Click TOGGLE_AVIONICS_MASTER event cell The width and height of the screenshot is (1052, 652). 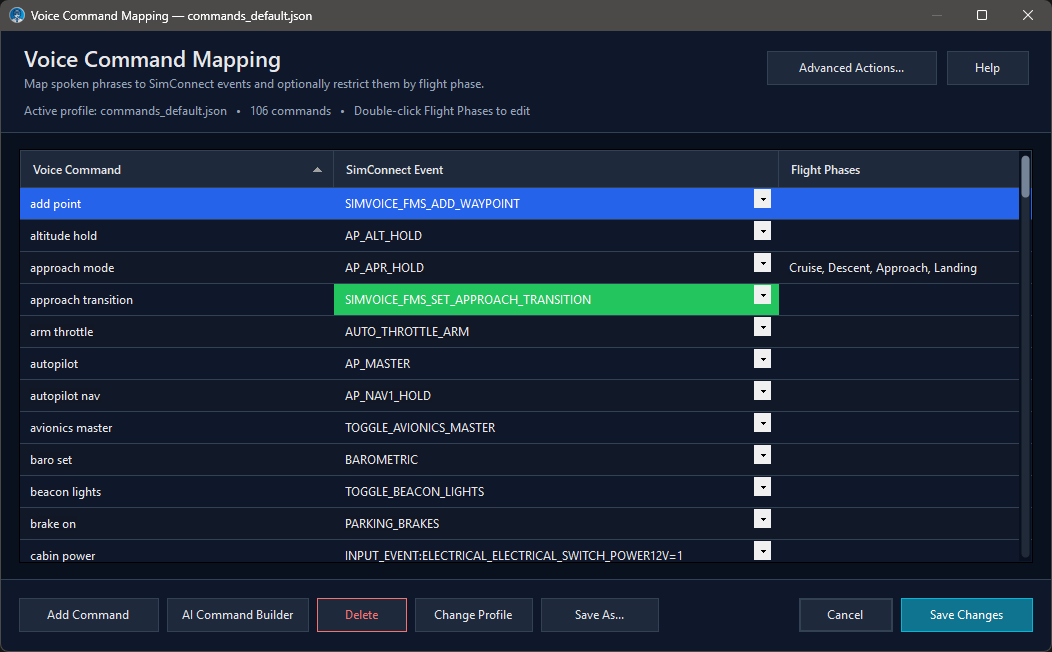556,428
